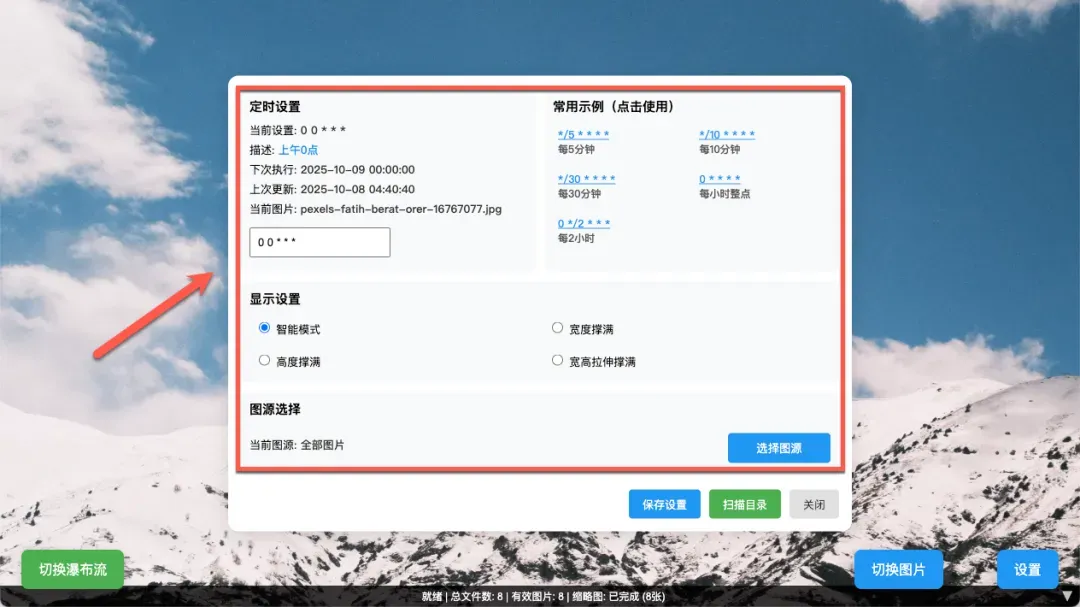Click the 0 * * * * hourly example
The width and height of the screenshot is (1080, 607).
click(719, 179)
